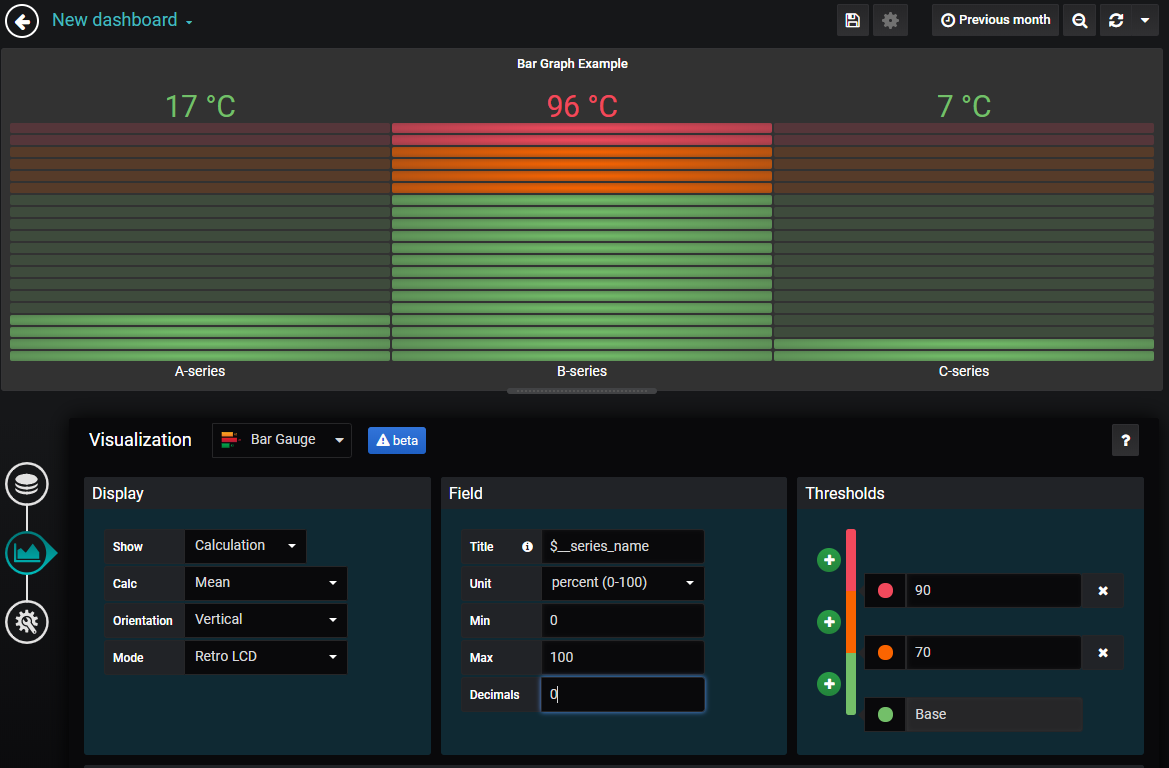Click the Title info icon

tap(527, 547)
